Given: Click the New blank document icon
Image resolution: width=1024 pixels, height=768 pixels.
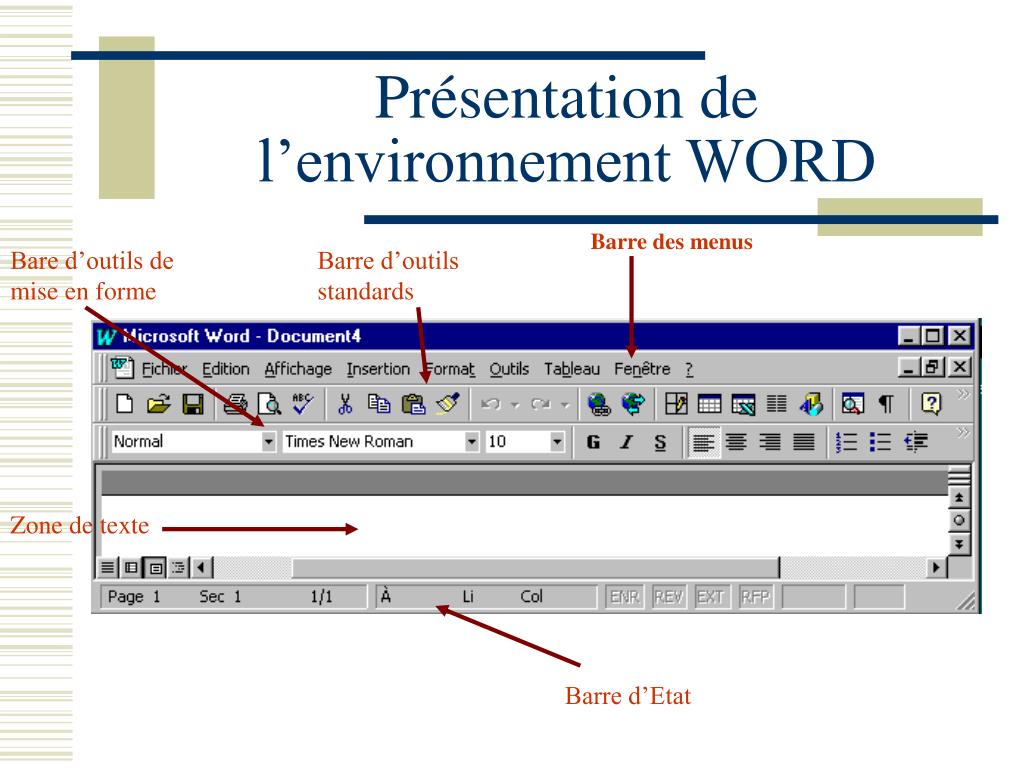Looking at the screenshot, I should (x=125, y=404).
